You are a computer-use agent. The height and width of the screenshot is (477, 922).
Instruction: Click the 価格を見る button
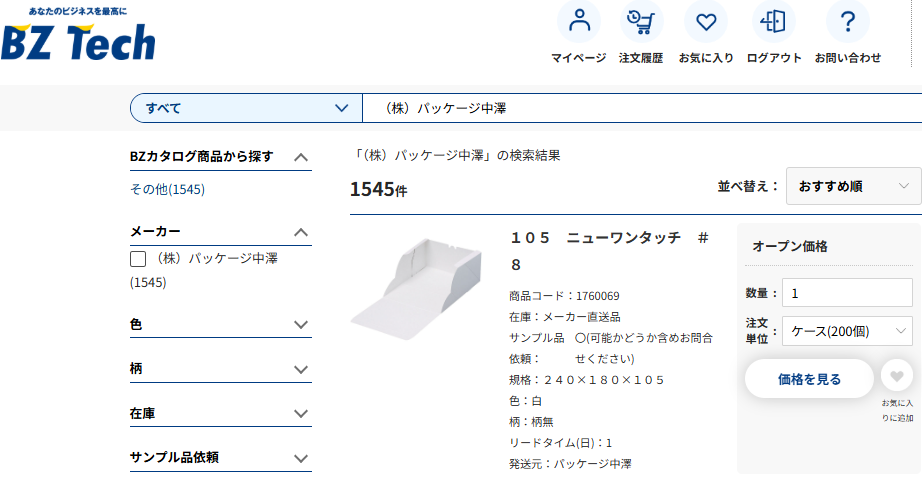809,379
